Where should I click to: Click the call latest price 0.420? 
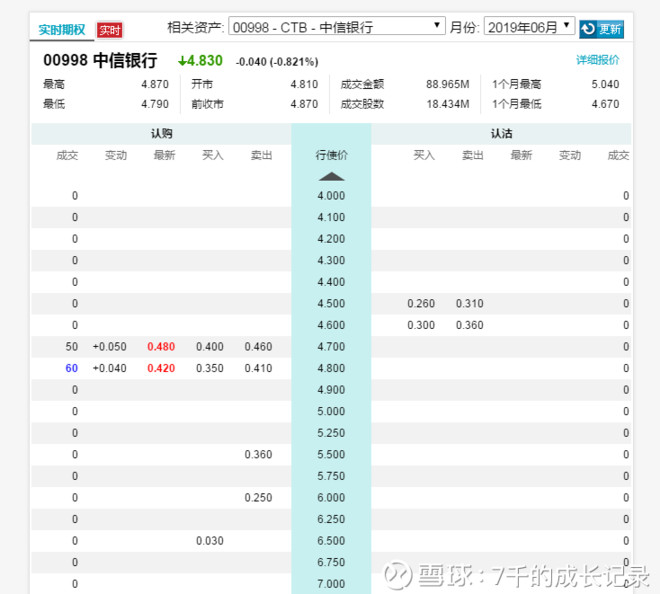tap(161, 368)
